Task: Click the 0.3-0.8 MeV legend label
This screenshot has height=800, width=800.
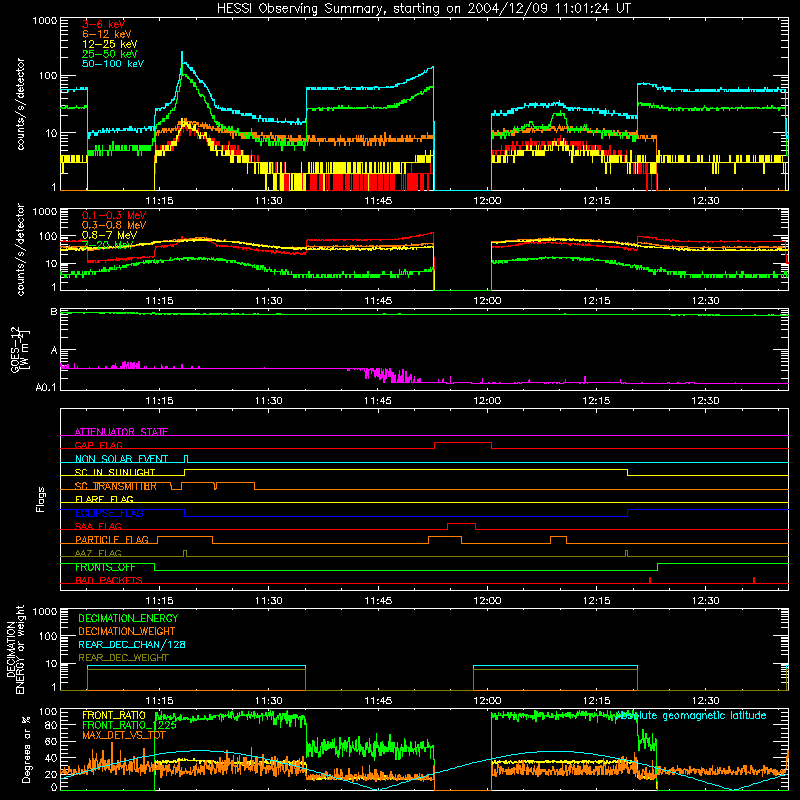Action: 114,225
